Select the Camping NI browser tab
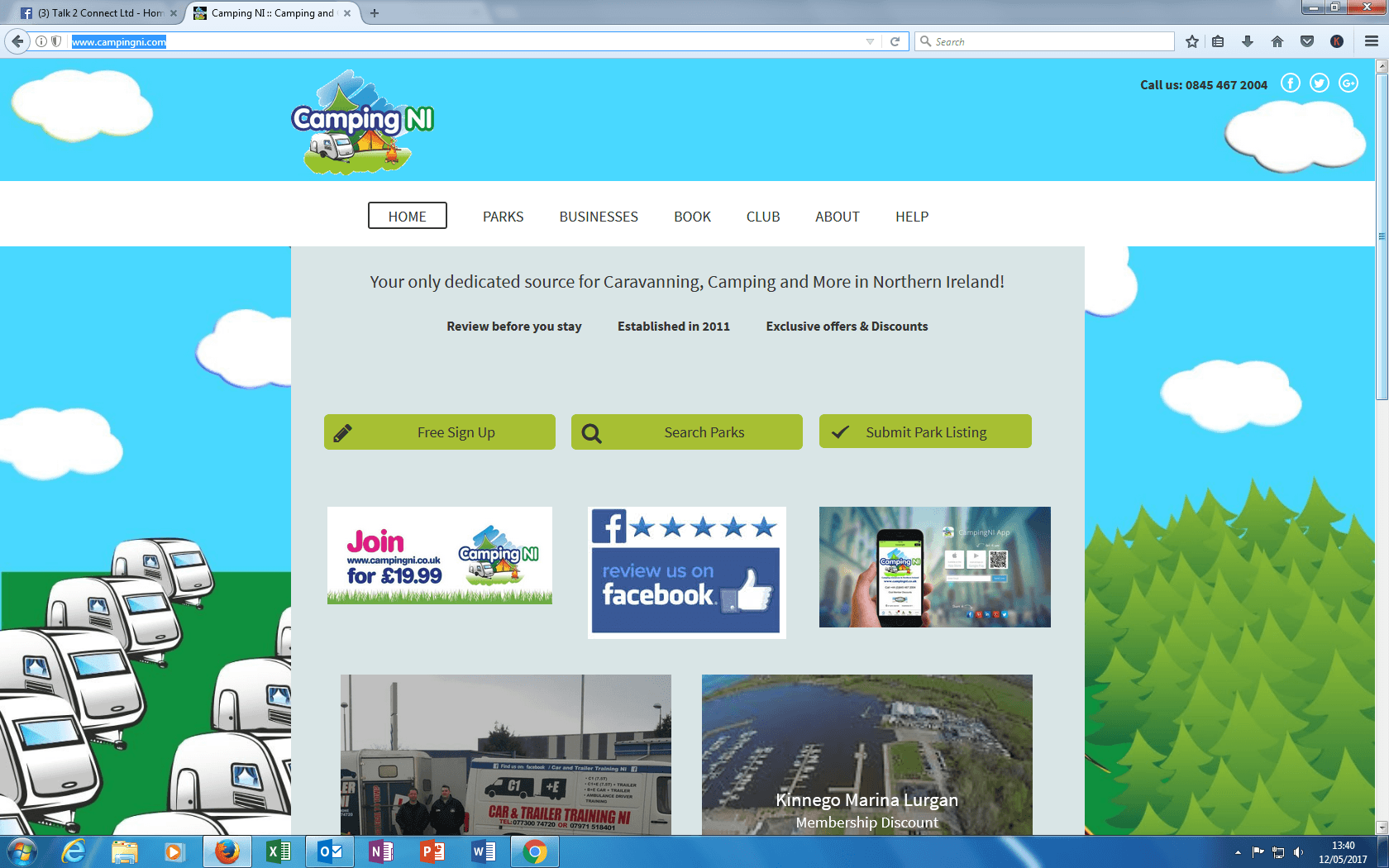This screenshot has height=868, width=1389. (272, 13)
